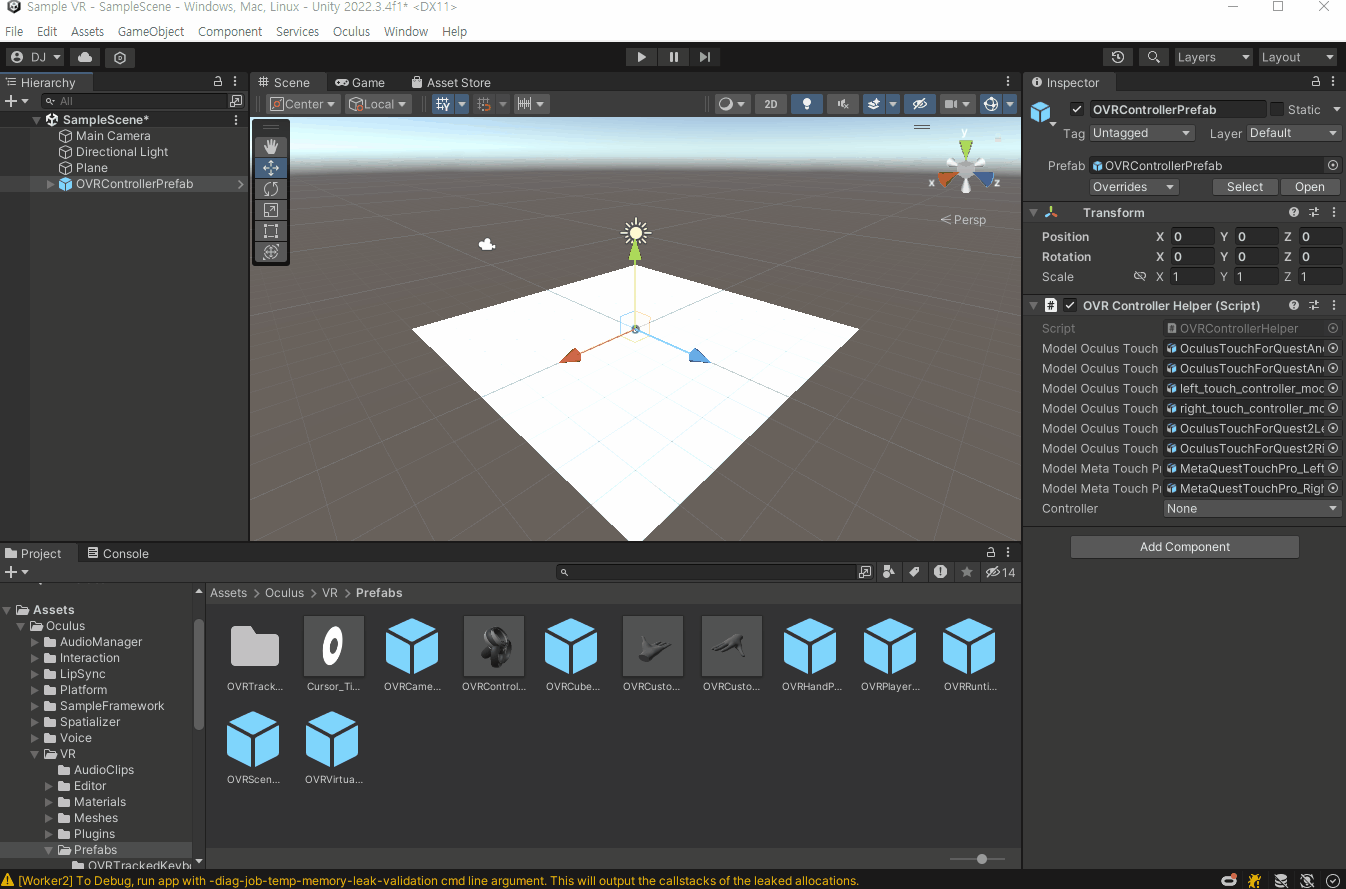Open the Tag Untagged dropdown

pos(1142,133)
